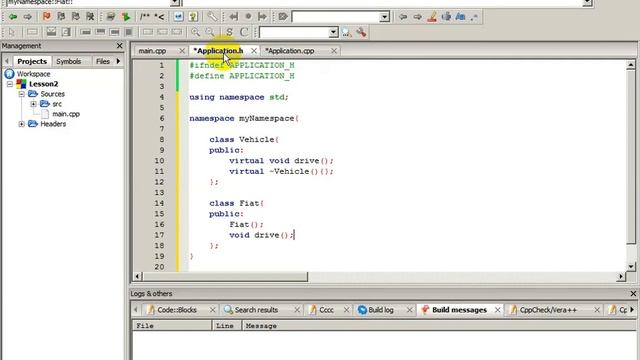Click the editor horizontal scrollbar right arrow
This screenshot has width=640, height=360.
tap(621, 277)
